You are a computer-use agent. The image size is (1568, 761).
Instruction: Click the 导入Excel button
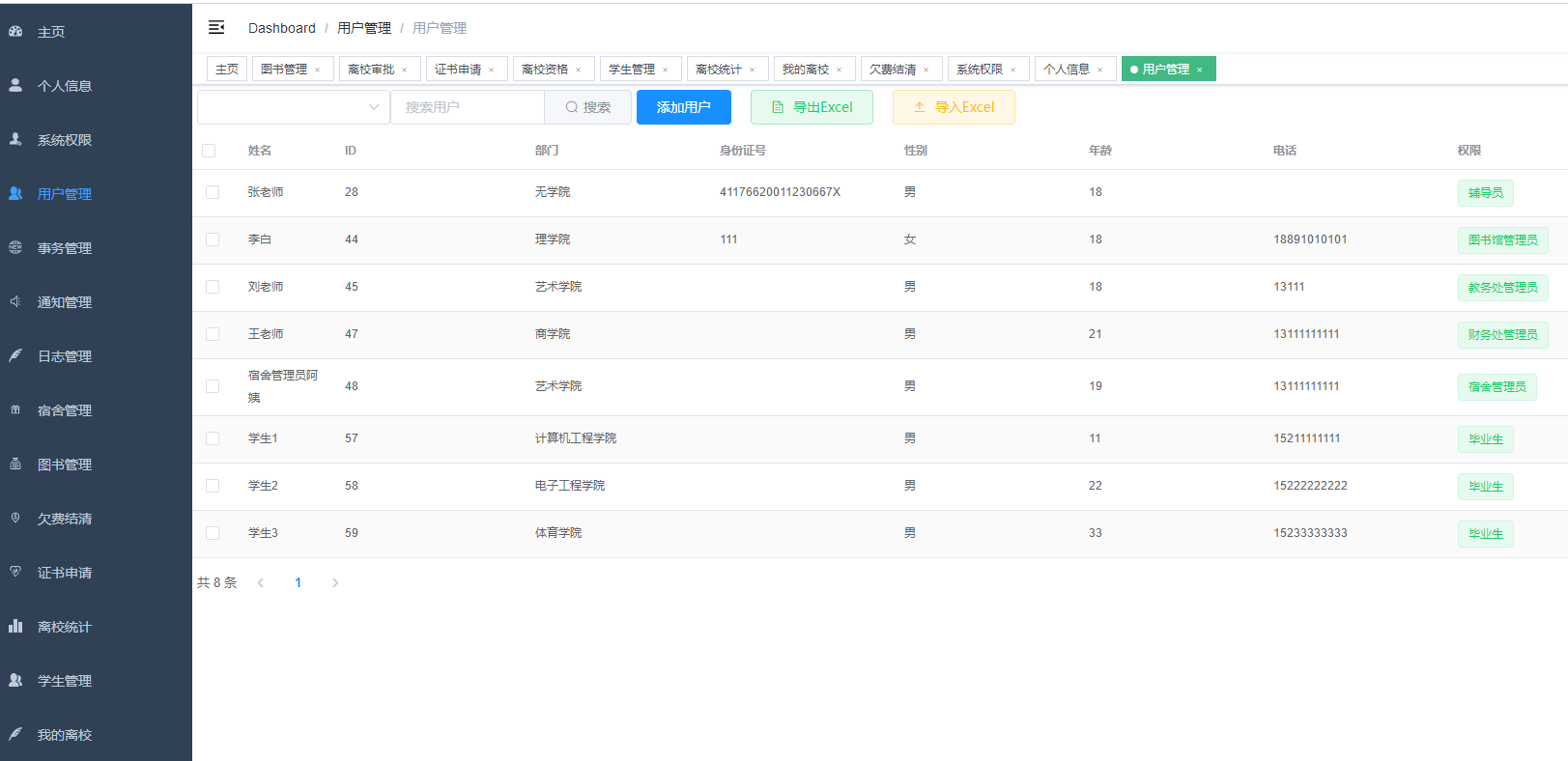point(954,107)
